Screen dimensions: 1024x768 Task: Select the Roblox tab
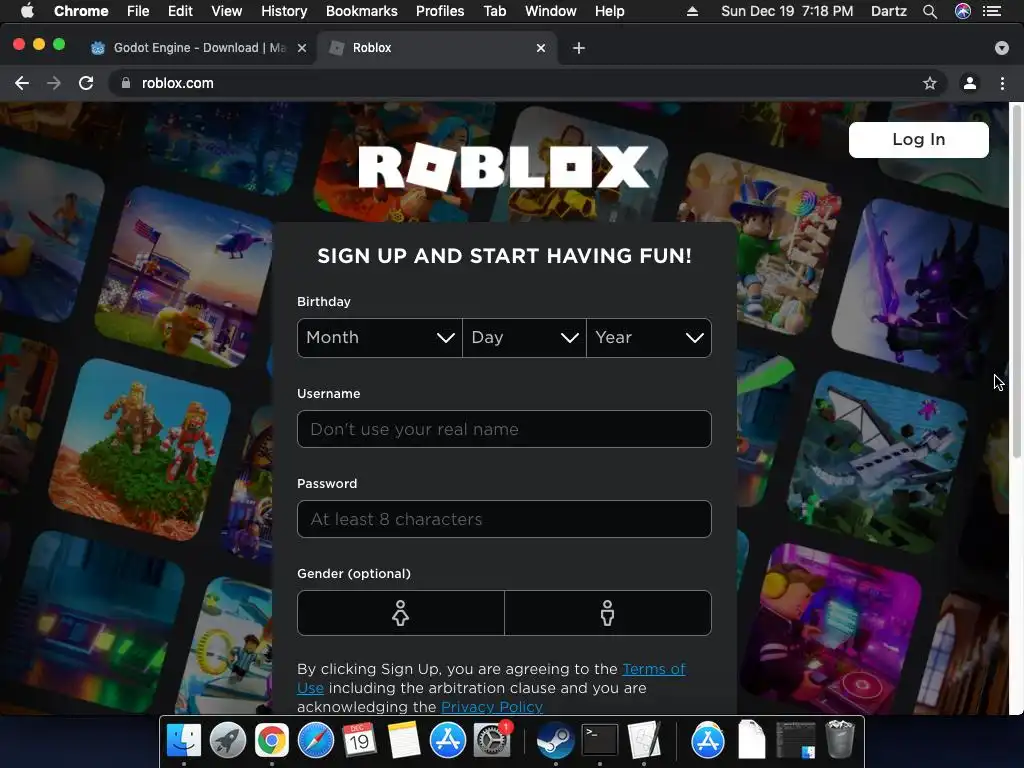click(x=438, y=48)
